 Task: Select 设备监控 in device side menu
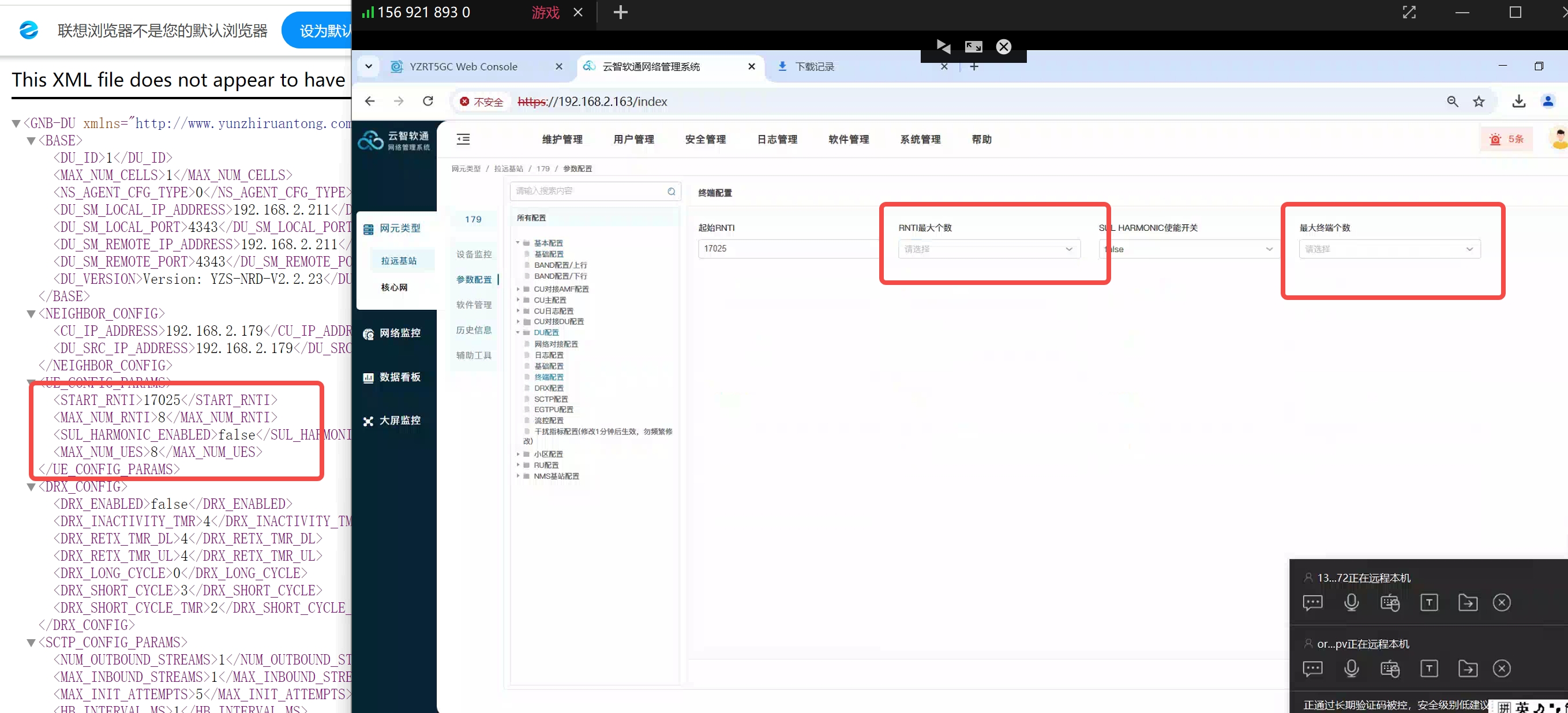474,254
